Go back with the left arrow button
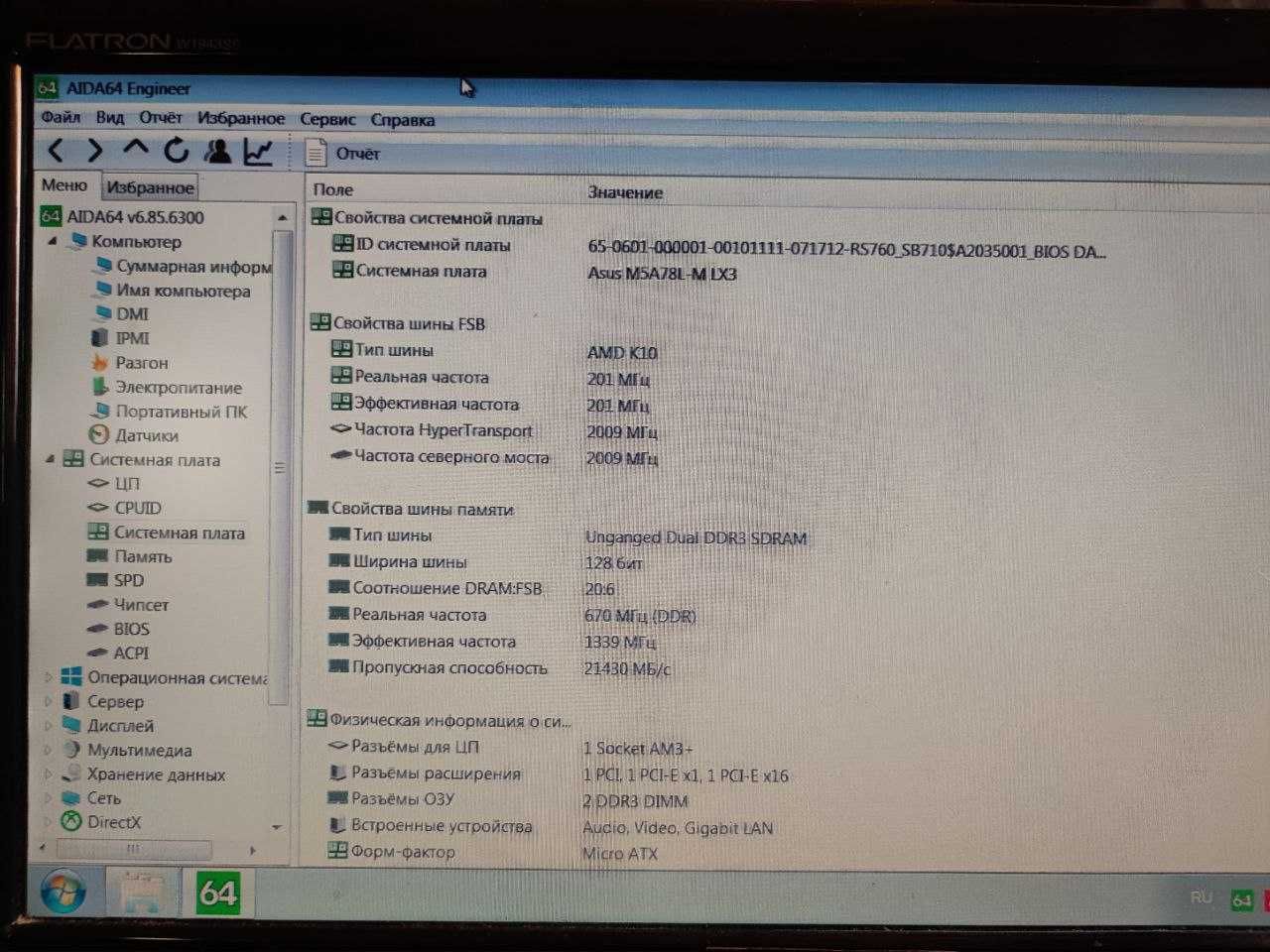The image size is (1270, 952). (x=57, y=151)
